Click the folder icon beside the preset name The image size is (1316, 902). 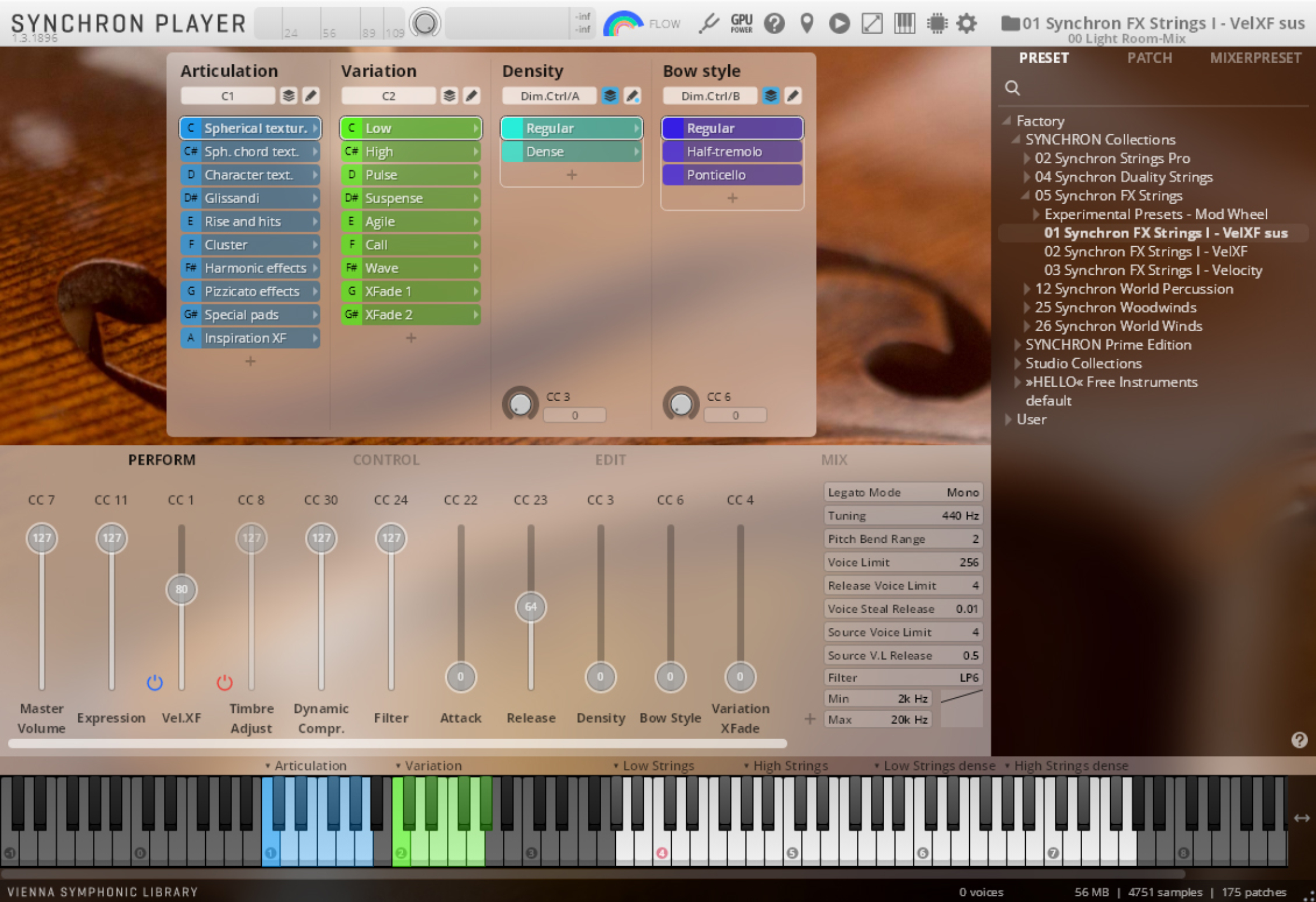[1010, 24]
